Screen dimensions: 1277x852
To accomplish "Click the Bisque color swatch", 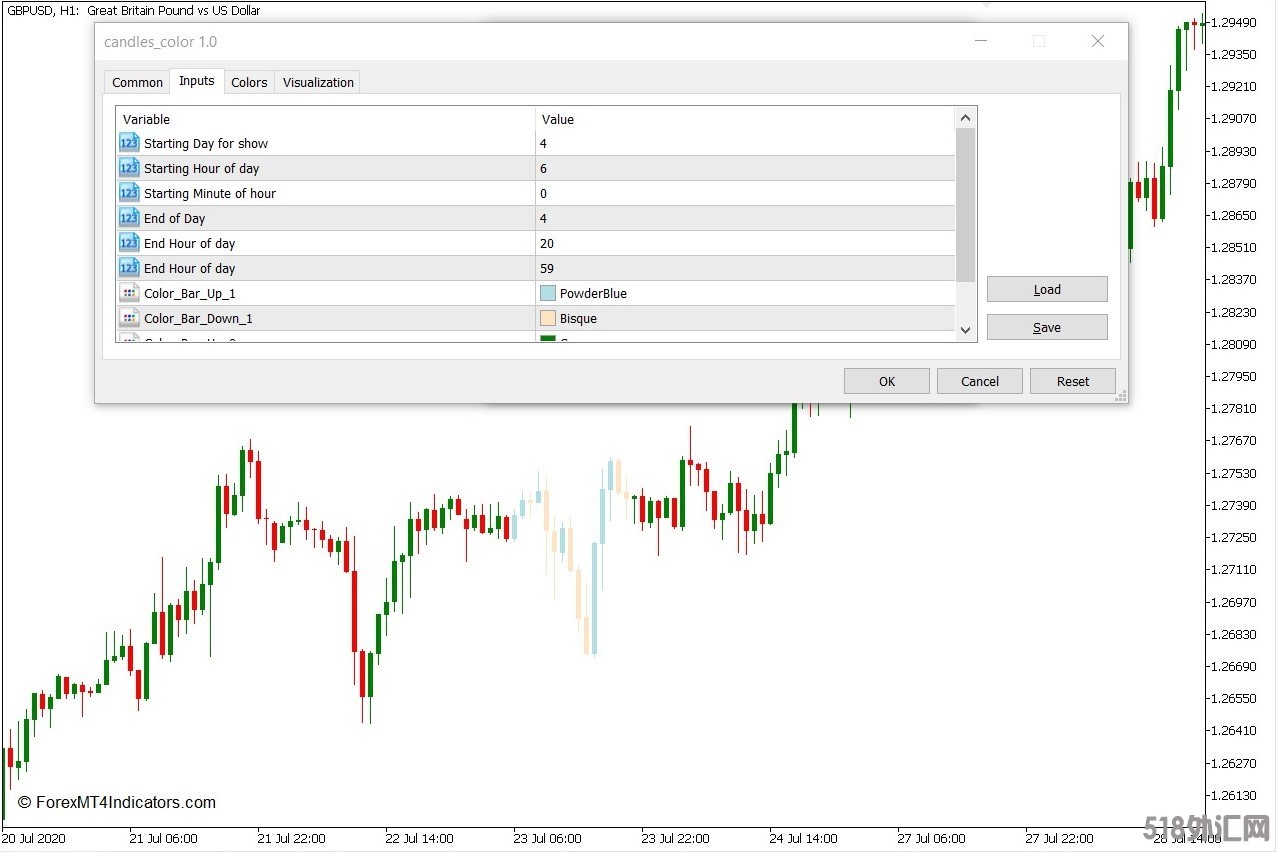I will [x=548, y=318].
